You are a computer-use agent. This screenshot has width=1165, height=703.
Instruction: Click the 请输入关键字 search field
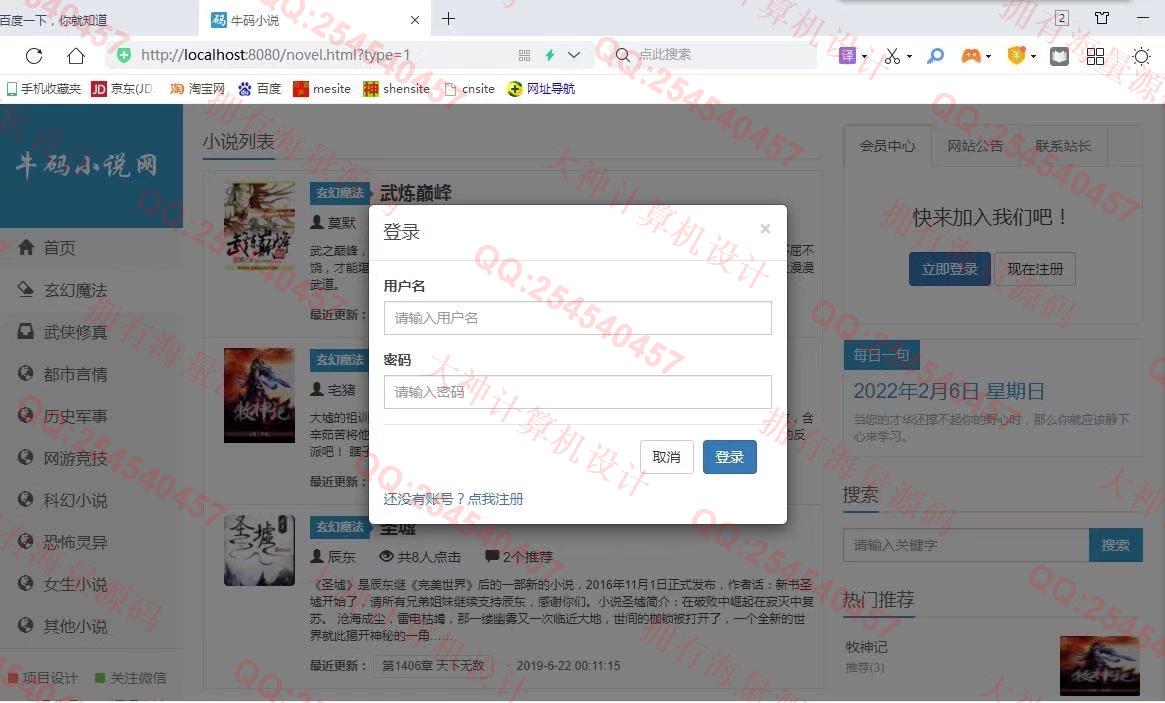pyautogui.click(x=966, y=545)
